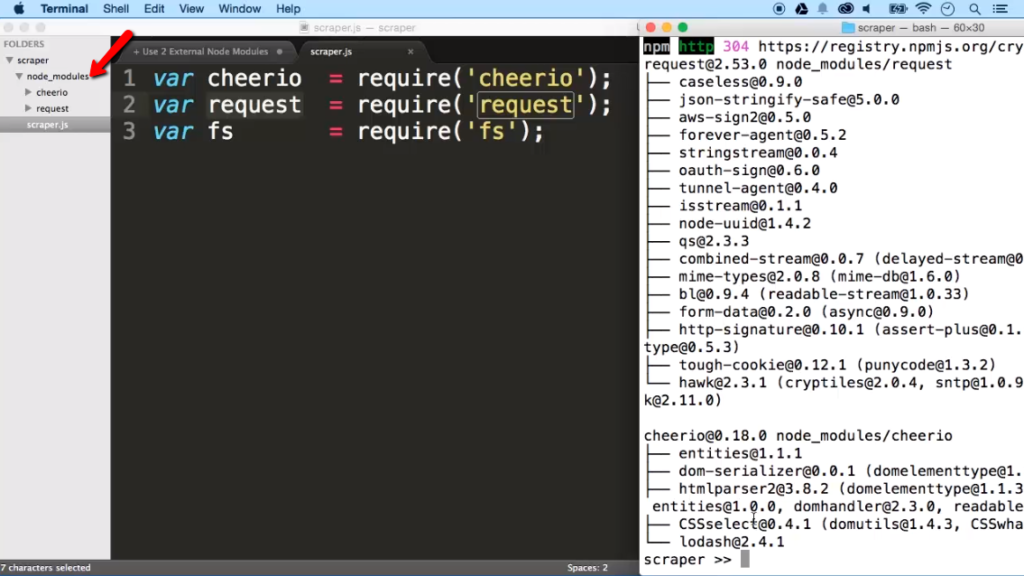This screenshot has width=1024, height=576.
Task: Open the Time Machine clock icon
Action: click(948, 9)
